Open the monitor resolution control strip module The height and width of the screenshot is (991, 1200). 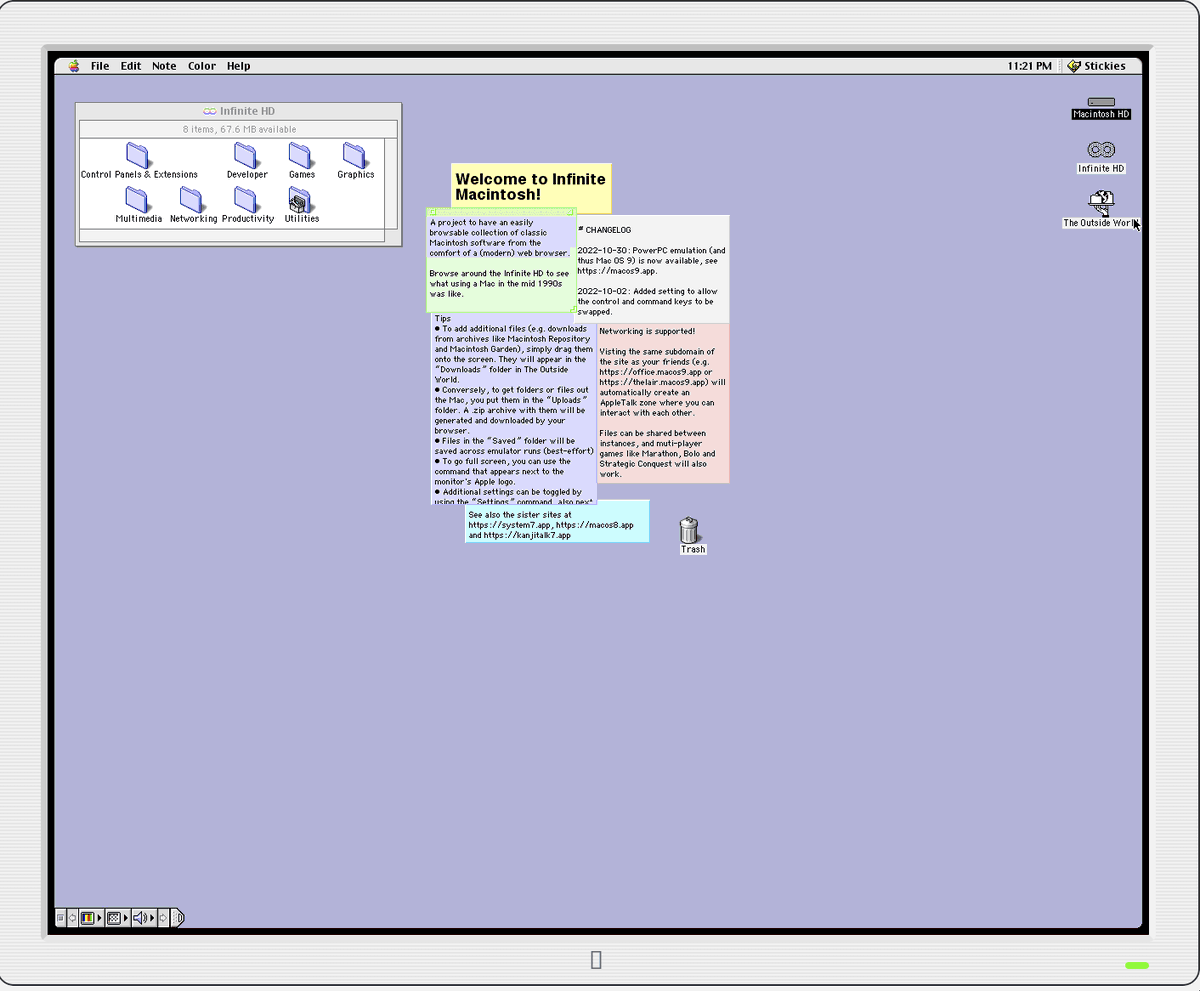(118, 918)
